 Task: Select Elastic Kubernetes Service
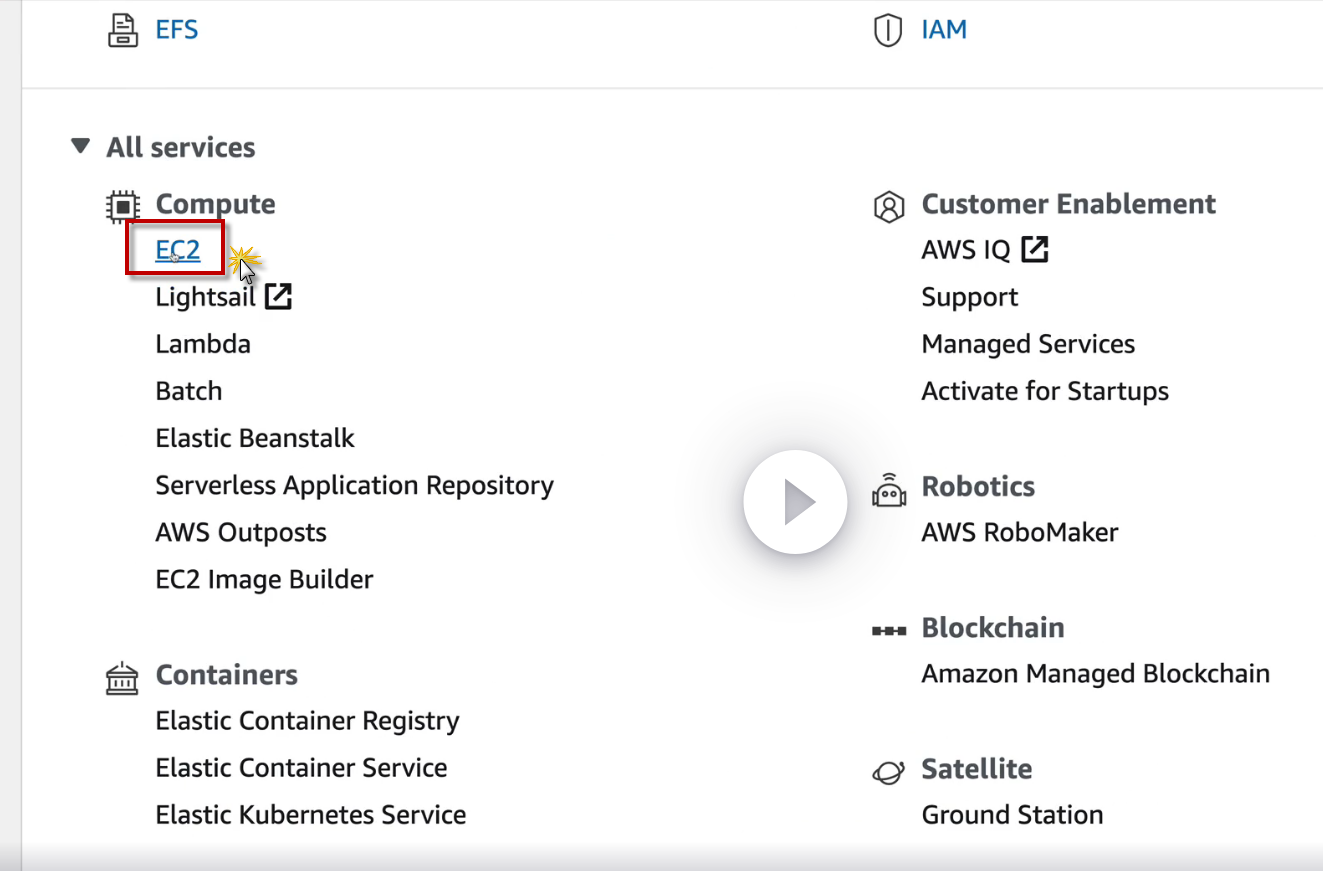(x=310, y=815)
